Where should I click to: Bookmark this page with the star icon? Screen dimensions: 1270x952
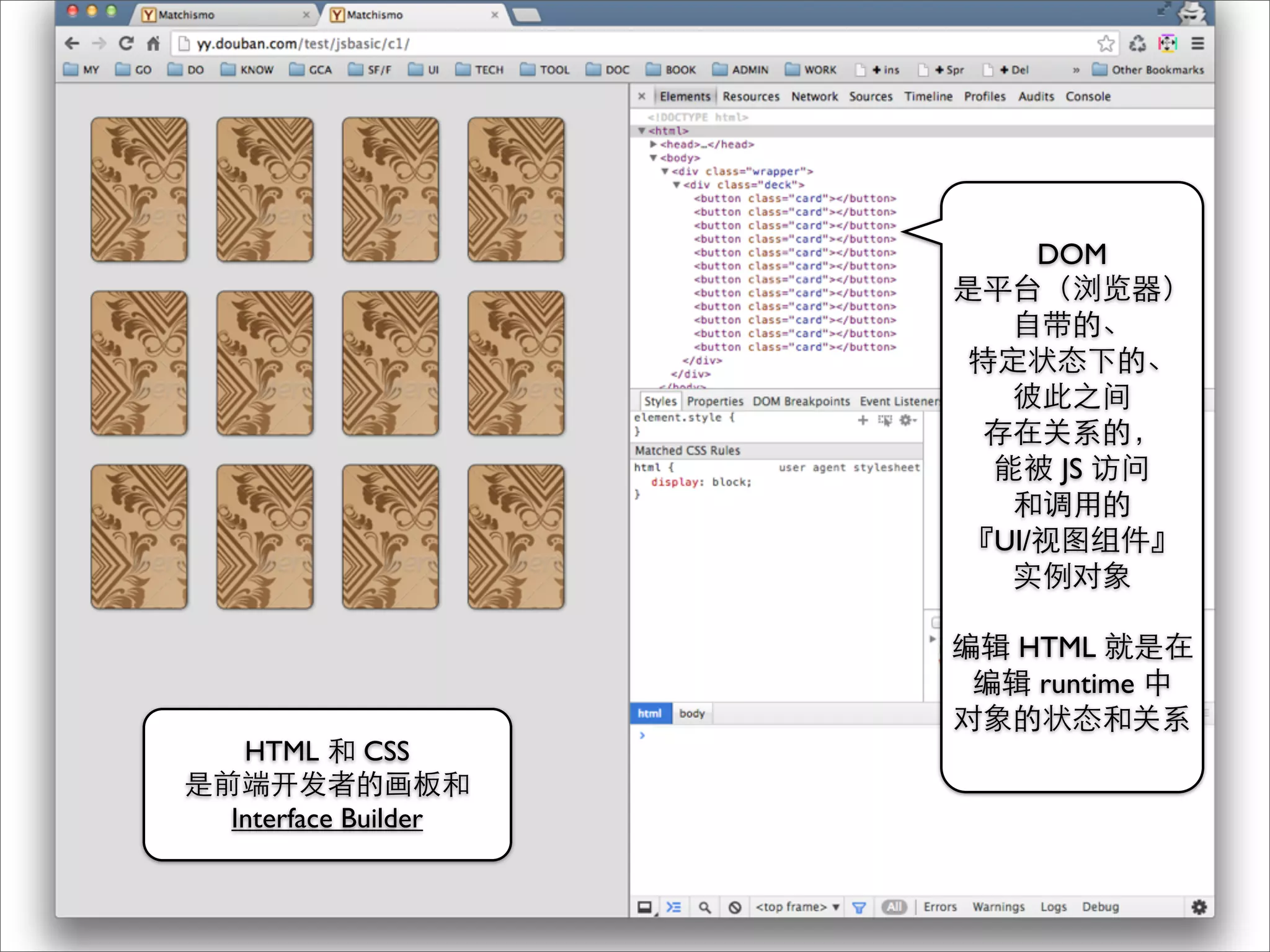pyautogui.click(x=1106, y=43)
